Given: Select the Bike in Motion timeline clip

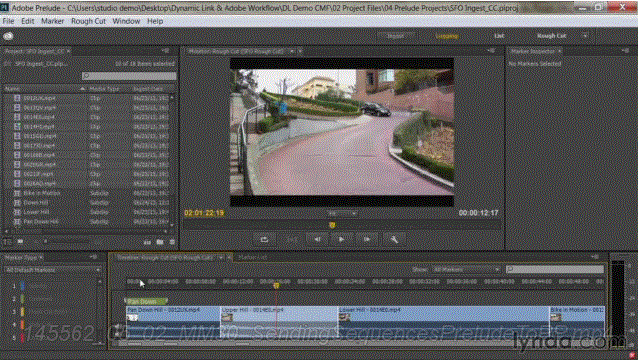Looking at the screenshot, I should pos(577,322).
